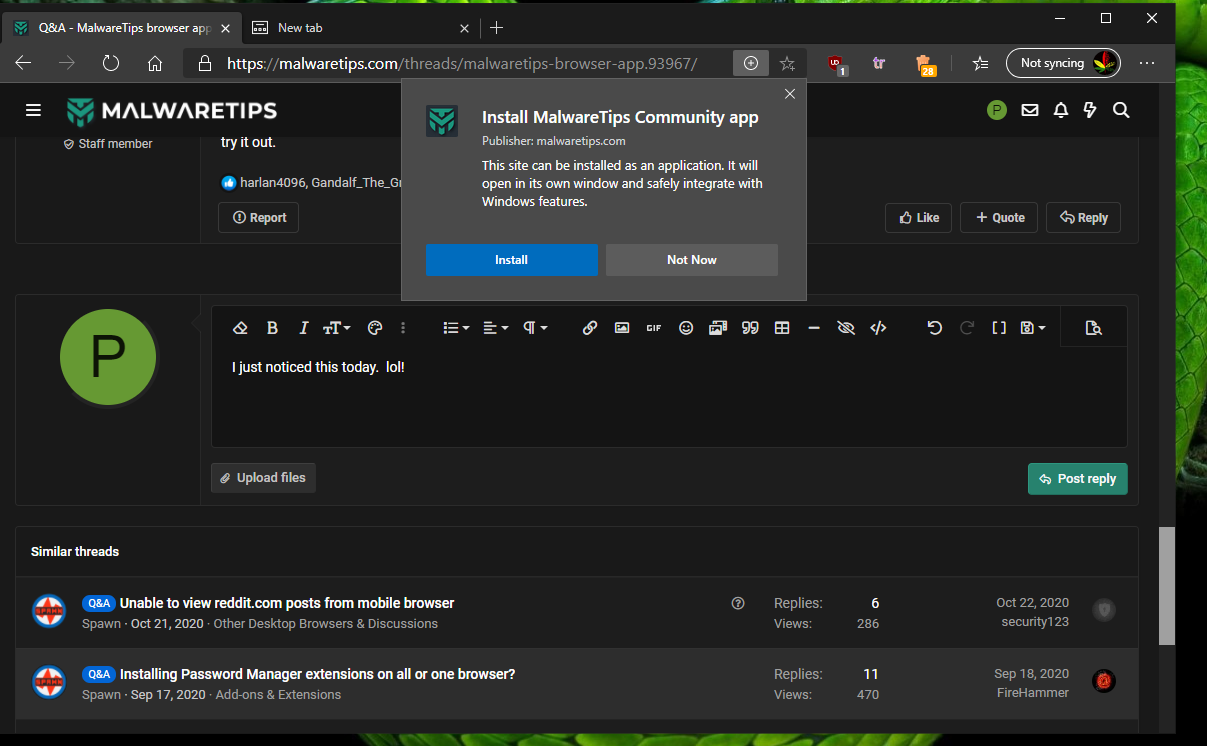Viewport: 1207px width, 746px height.
Task: Open the text color palette
Action: click(375, 328)
